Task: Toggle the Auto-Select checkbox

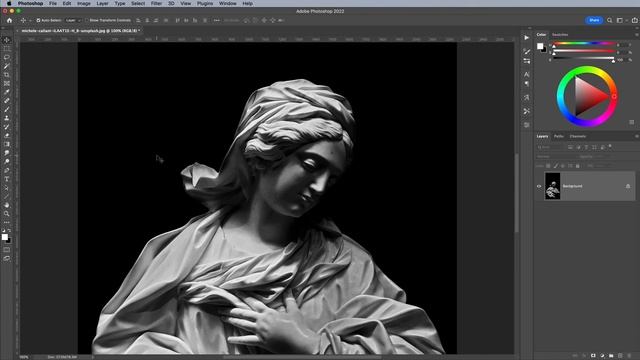Action: [38, 20]
